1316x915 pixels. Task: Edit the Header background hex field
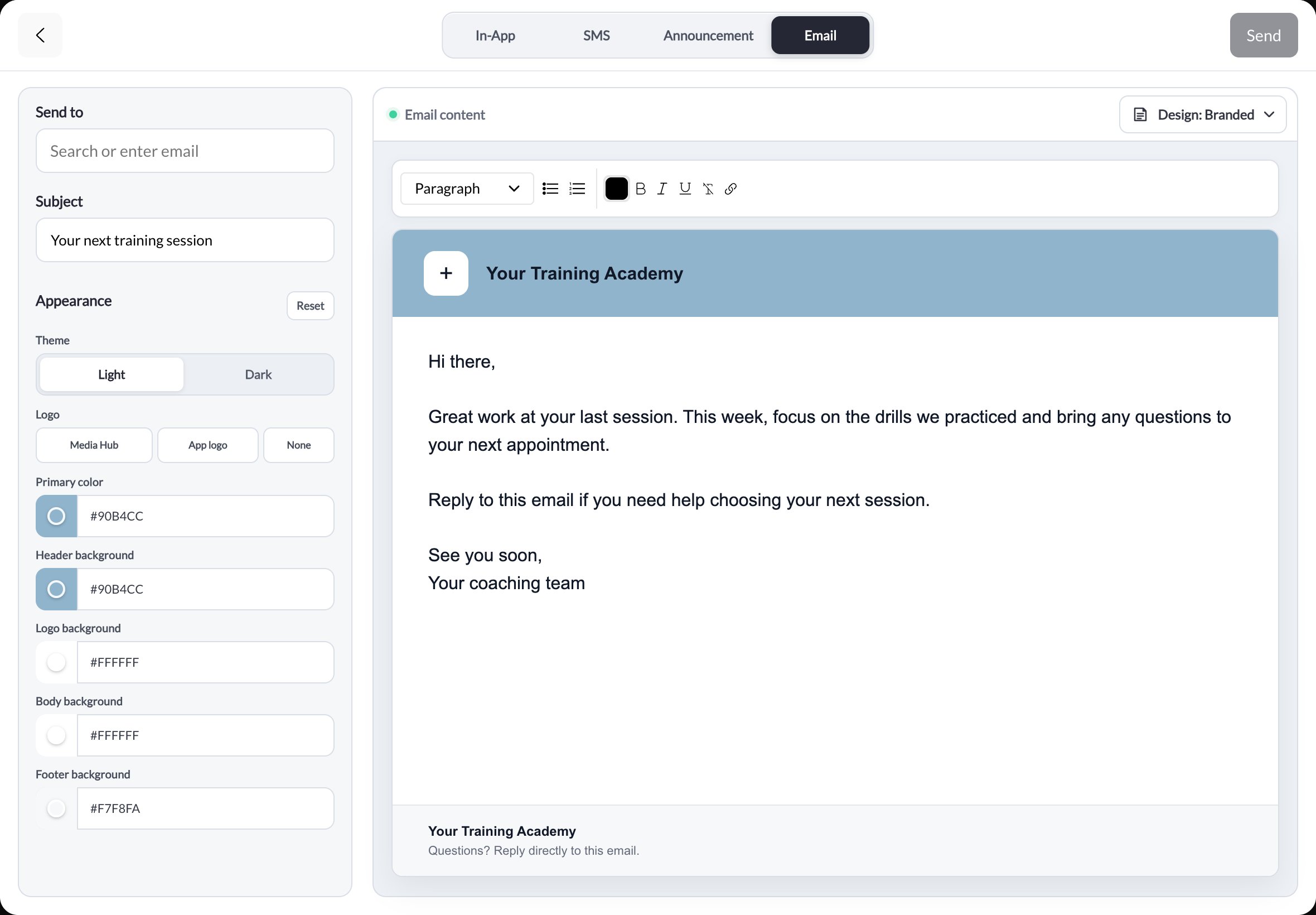tap(205, 589)
